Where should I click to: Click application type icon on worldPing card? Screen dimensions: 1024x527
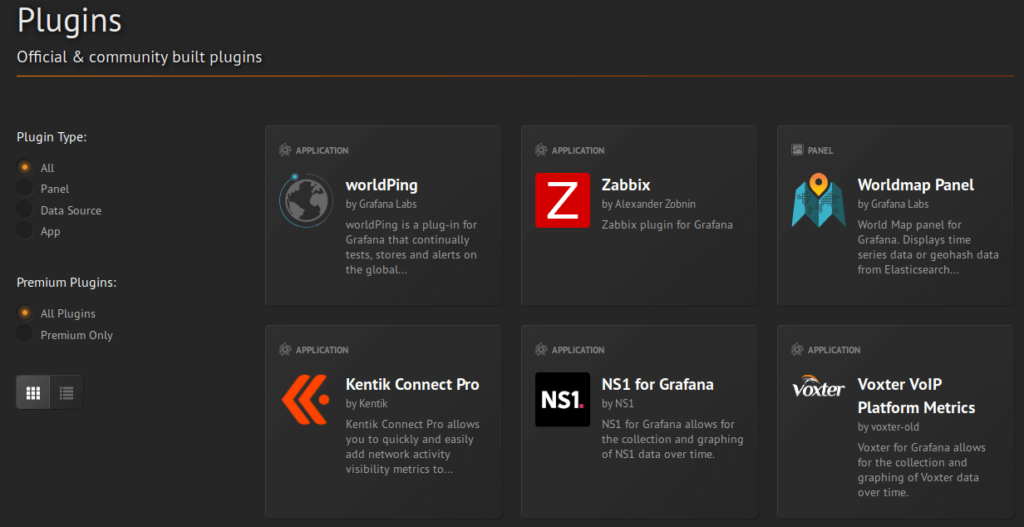coord(285,150)
